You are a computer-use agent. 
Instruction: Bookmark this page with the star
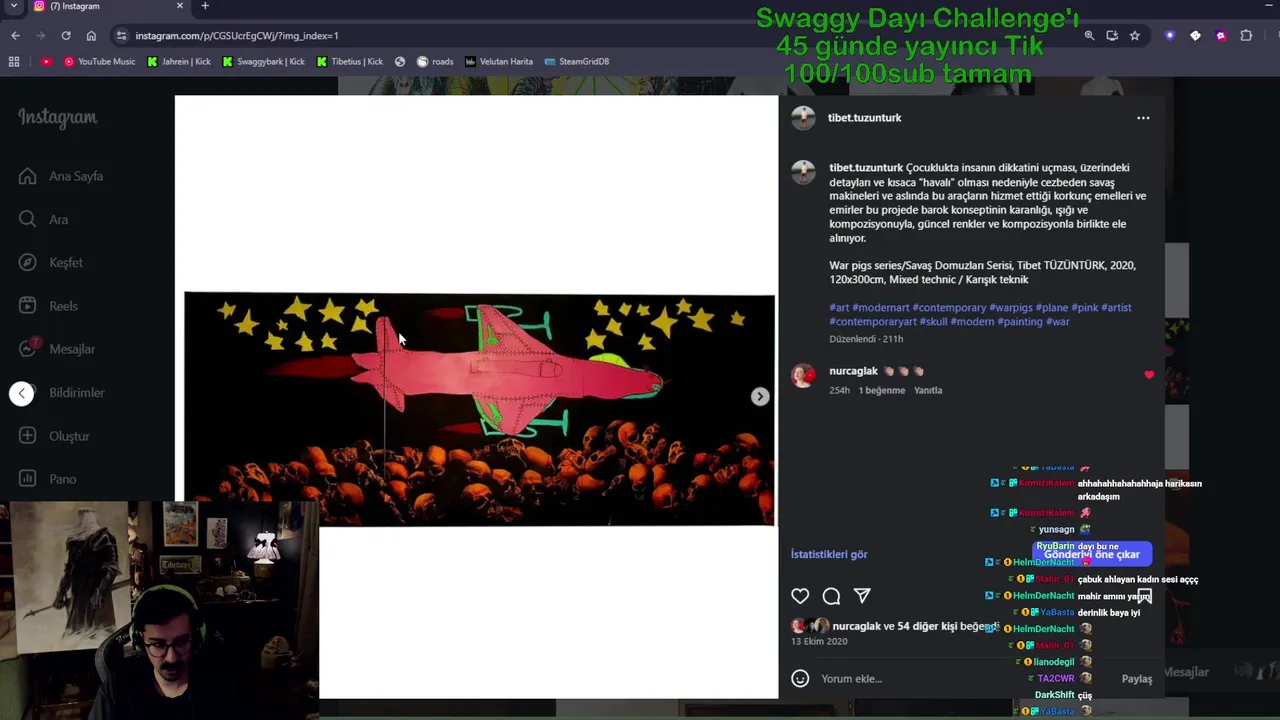(x=1135, y=36)
